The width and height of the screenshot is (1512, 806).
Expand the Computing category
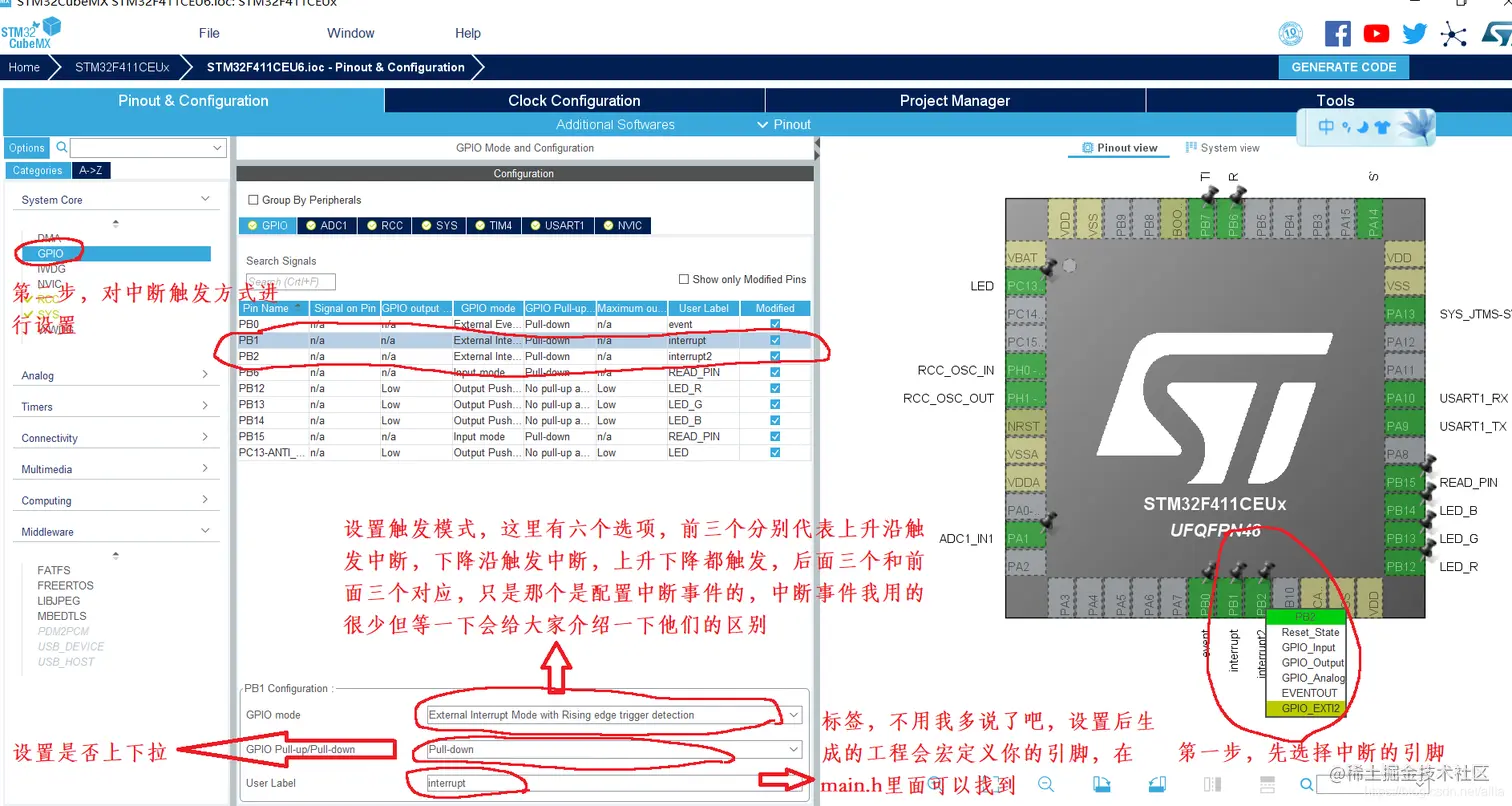[x=205, y=500]
